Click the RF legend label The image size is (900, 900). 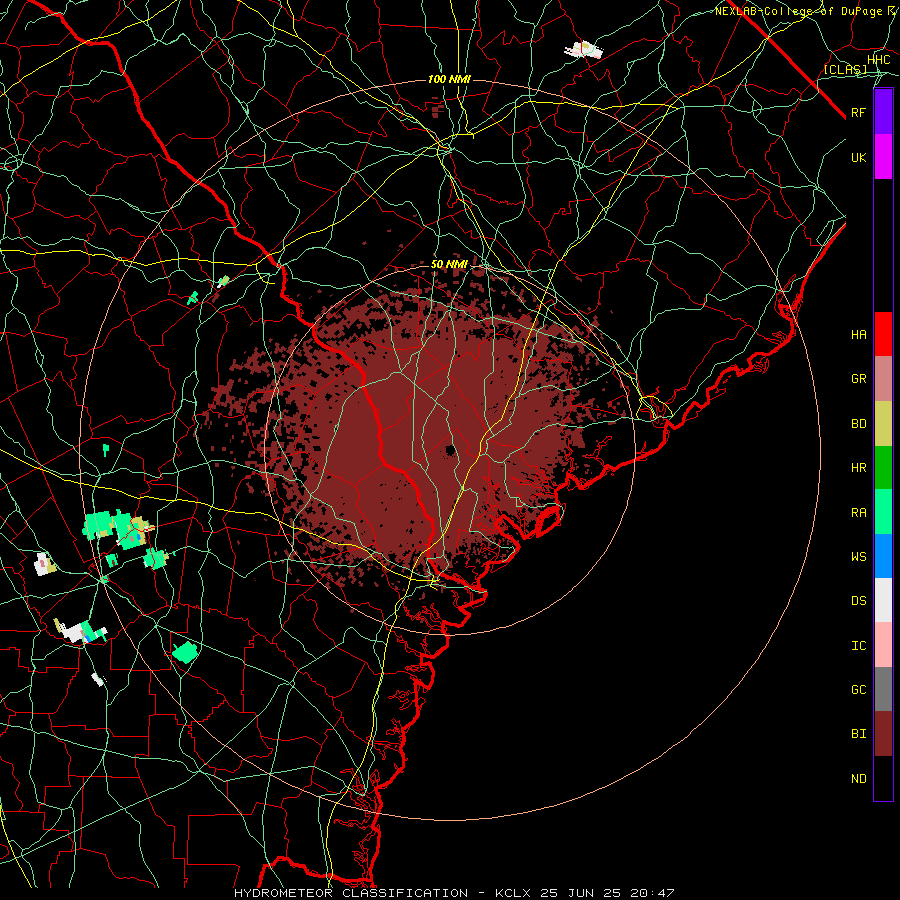tap(859, 112)
